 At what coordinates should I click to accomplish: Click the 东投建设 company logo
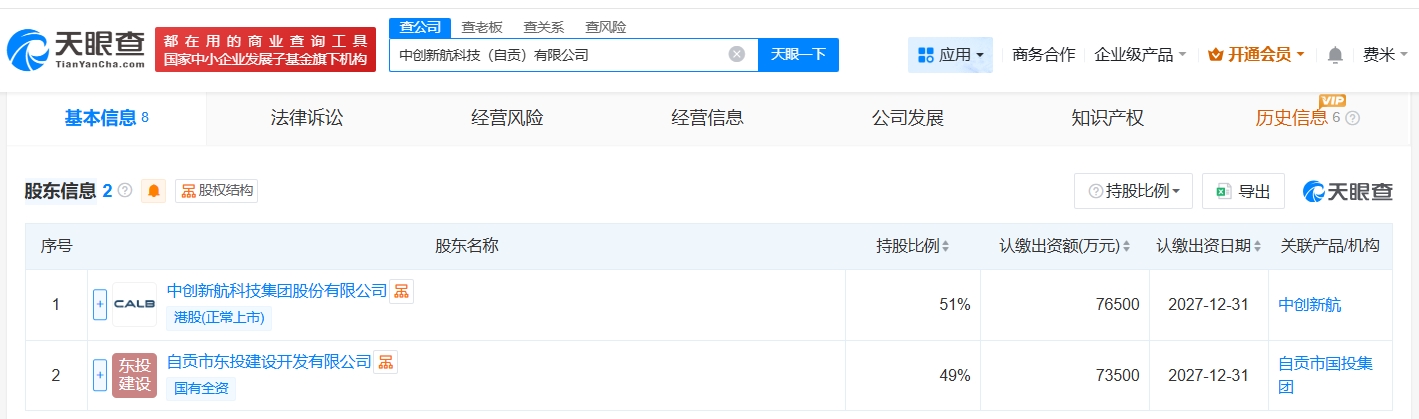(x=134, y=376)
